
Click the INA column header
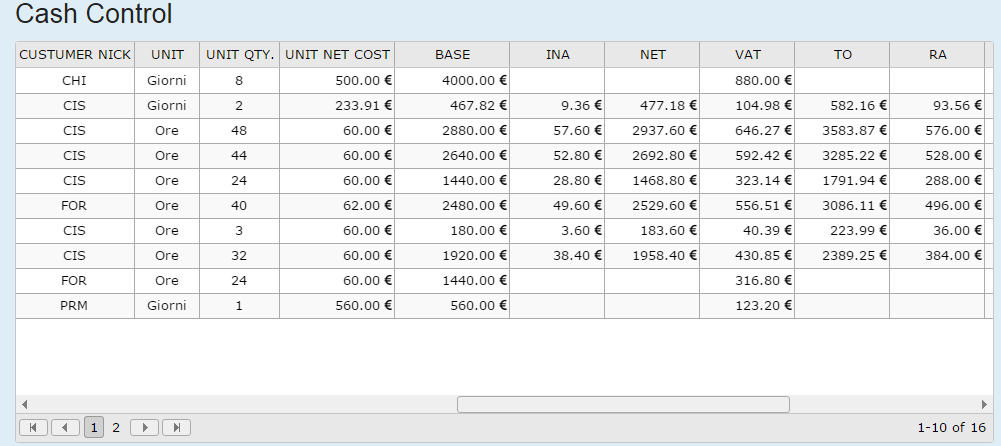557,55
